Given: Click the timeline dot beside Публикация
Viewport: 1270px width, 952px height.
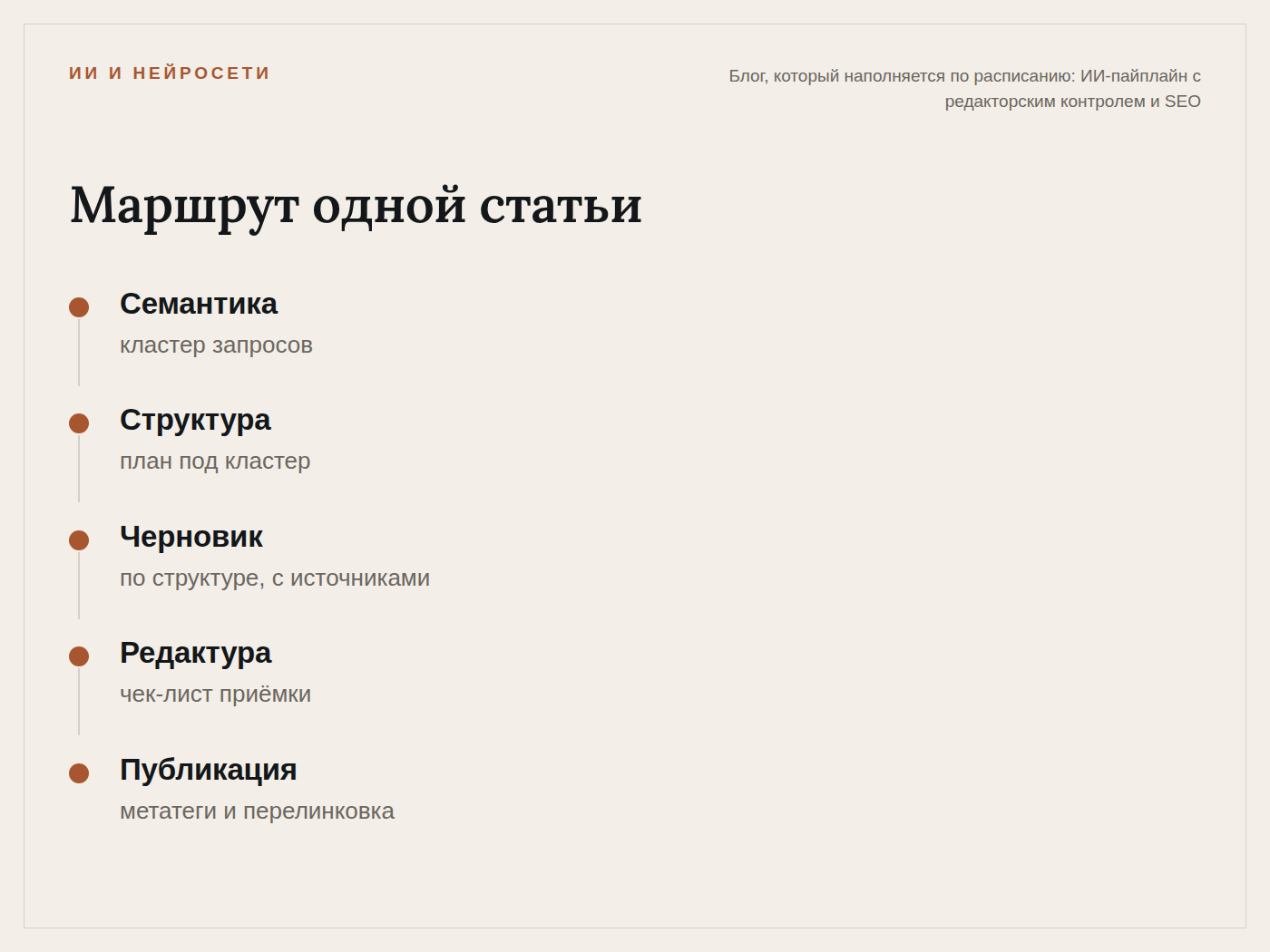Looking at the screenshot, I should 79,773.
